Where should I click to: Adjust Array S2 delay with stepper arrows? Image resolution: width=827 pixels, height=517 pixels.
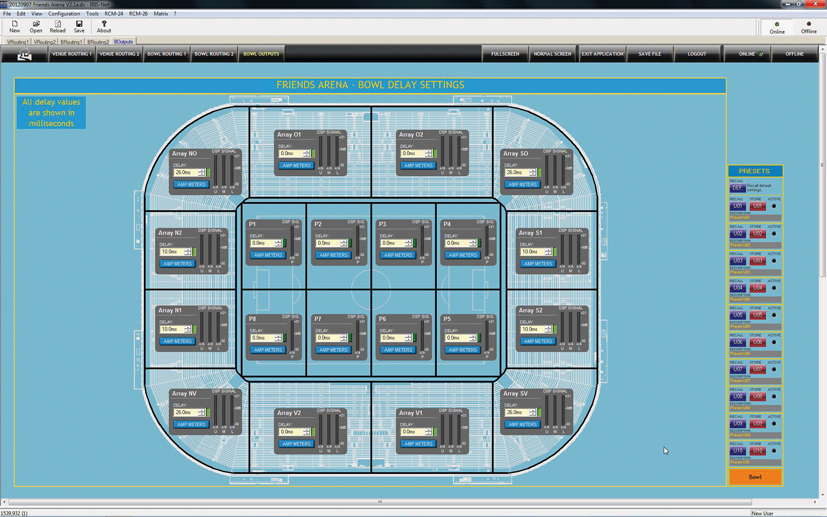(548, 329)
